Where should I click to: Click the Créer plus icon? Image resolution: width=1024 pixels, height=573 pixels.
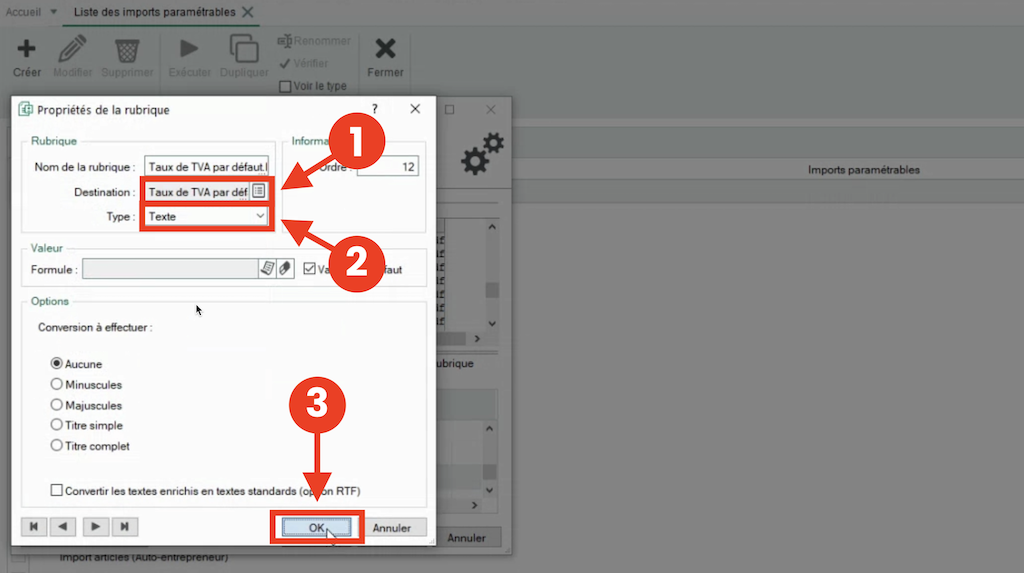pyautogui.click(x=26, y=49)
